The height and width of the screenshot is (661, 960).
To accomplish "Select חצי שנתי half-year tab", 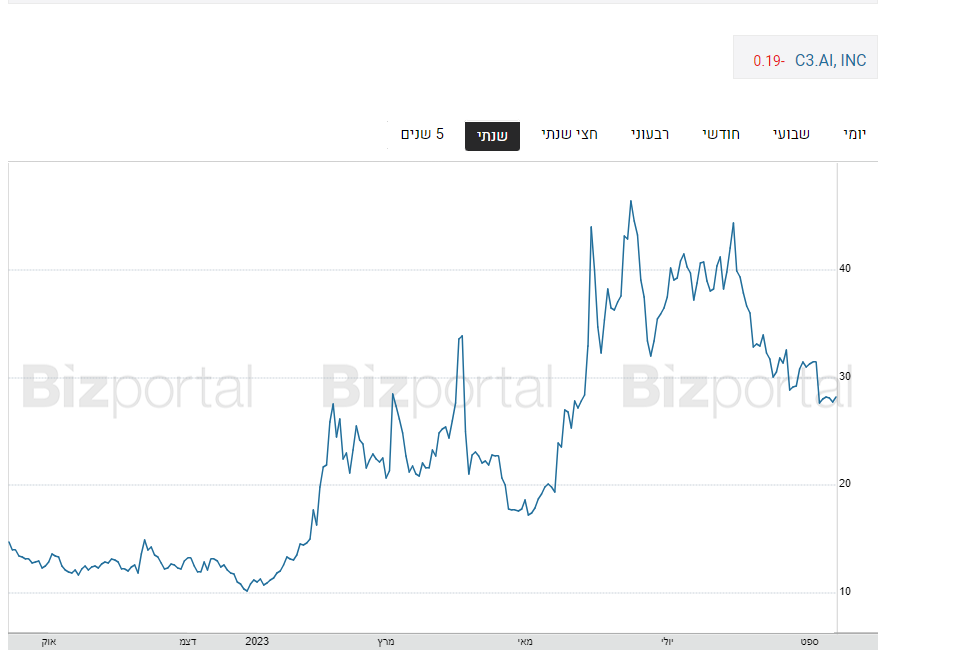I will coord(569,134).
